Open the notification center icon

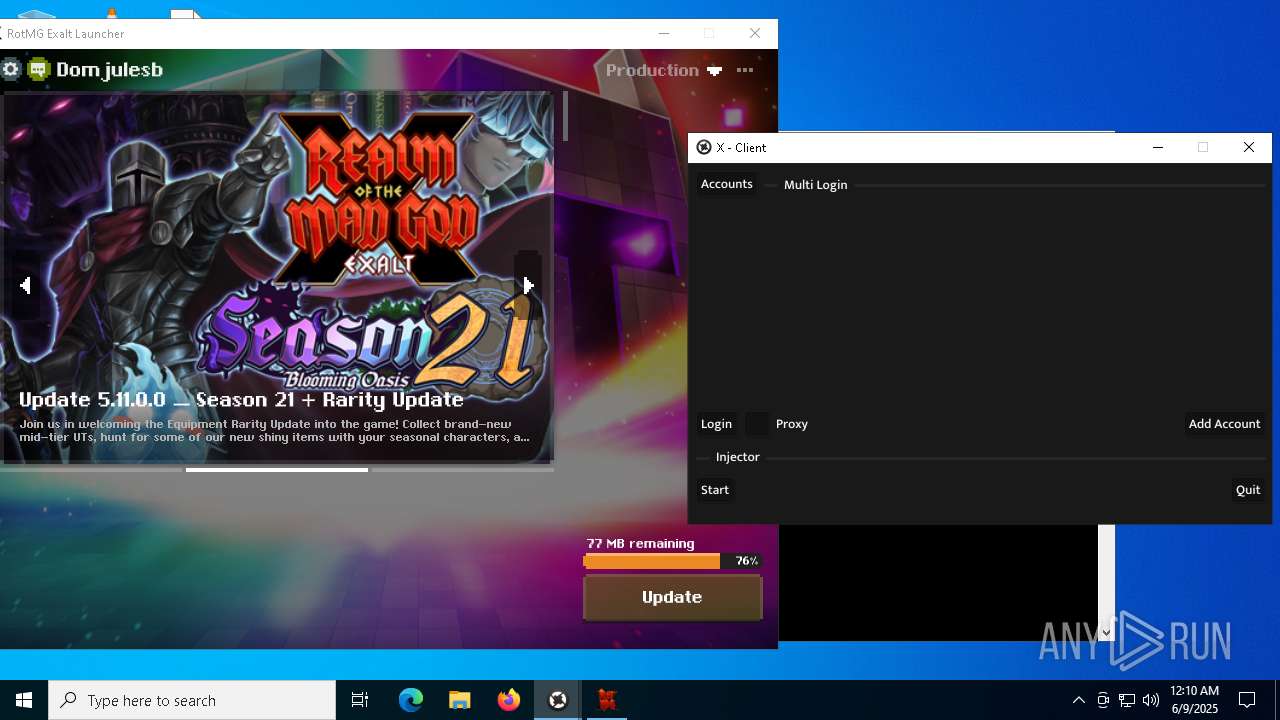[x=1247, y=700]
